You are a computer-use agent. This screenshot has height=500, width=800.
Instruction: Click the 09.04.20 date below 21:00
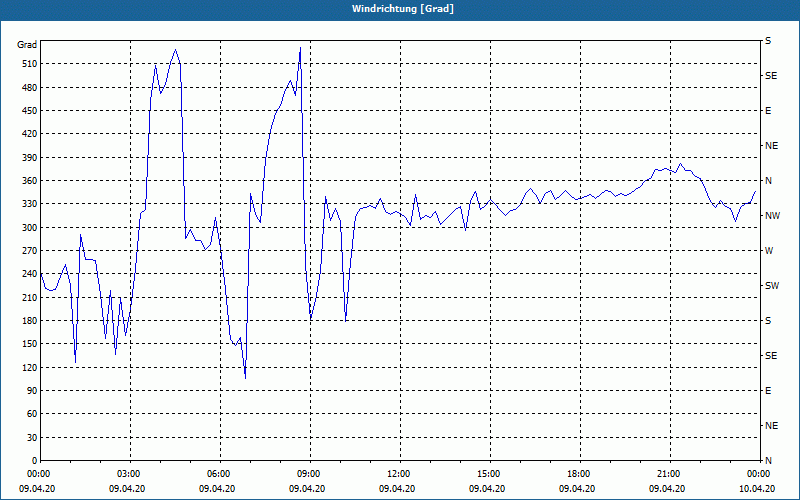tap(667, 488)
